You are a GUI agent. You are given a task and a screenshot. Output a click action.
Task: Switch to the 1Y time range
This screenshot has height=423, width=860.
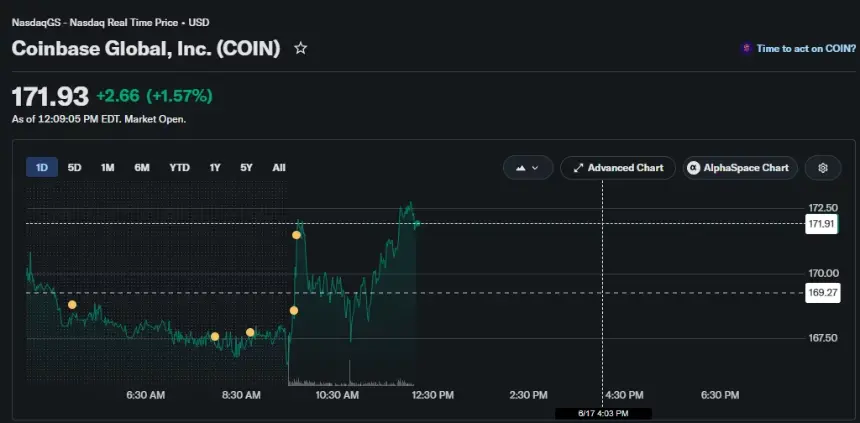215,167
